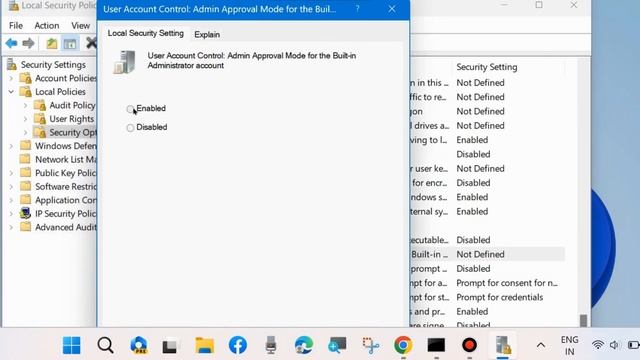Click the Security Setting column header
This screenshot has height=360, width=640.
pyautogui.click(x=487, y=67)
